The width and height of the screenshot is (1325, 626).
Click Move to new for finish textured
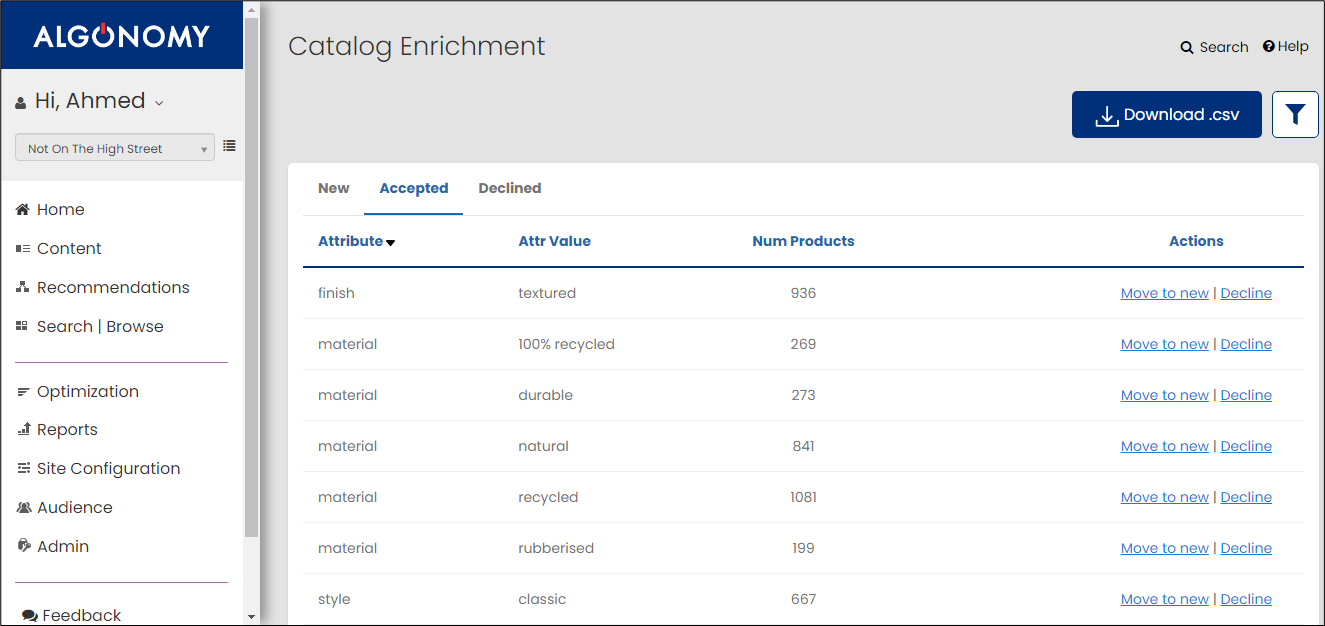coord(1164,293)
